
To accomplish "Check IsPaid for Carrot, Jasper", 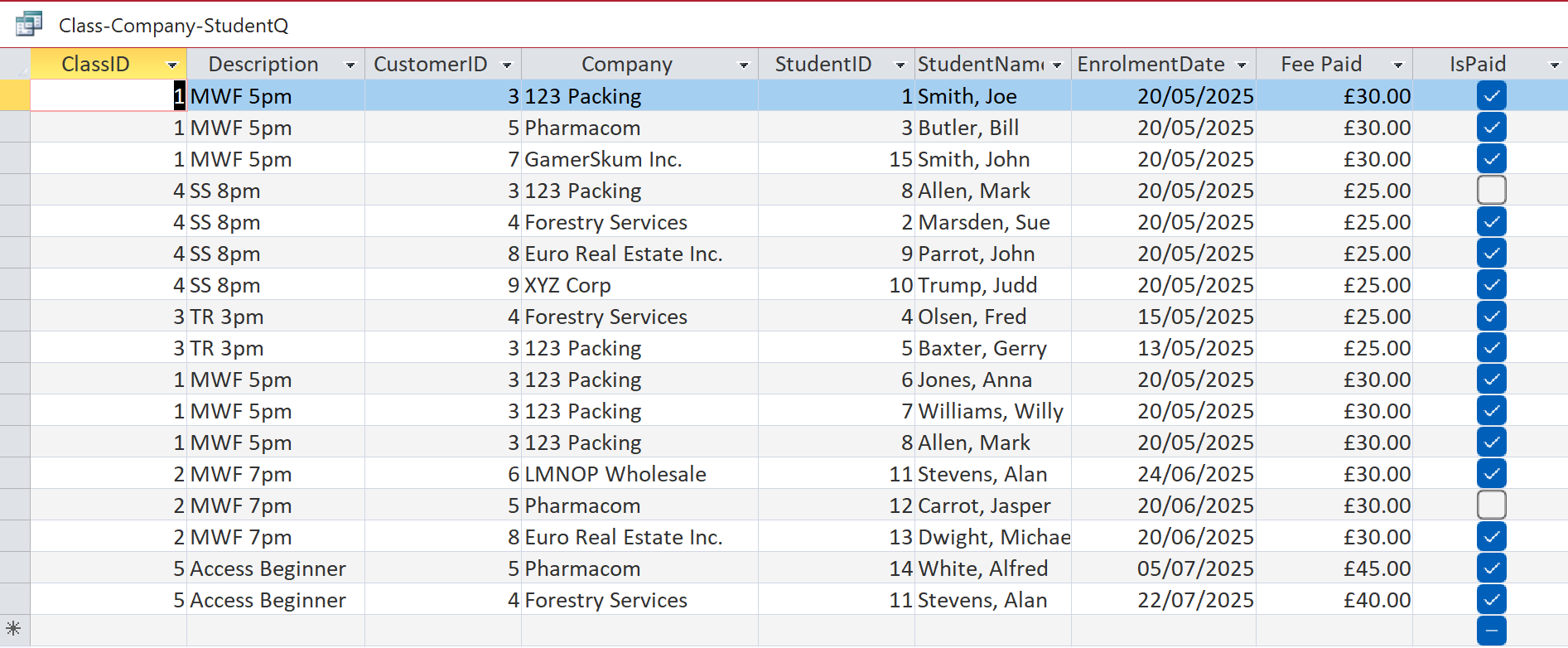I will pos(1491,505).
